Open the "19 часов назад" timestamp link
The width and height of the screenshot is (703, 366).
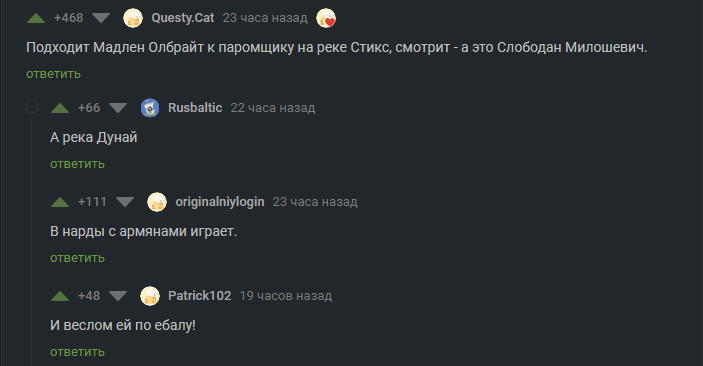(x=286, y=296)
